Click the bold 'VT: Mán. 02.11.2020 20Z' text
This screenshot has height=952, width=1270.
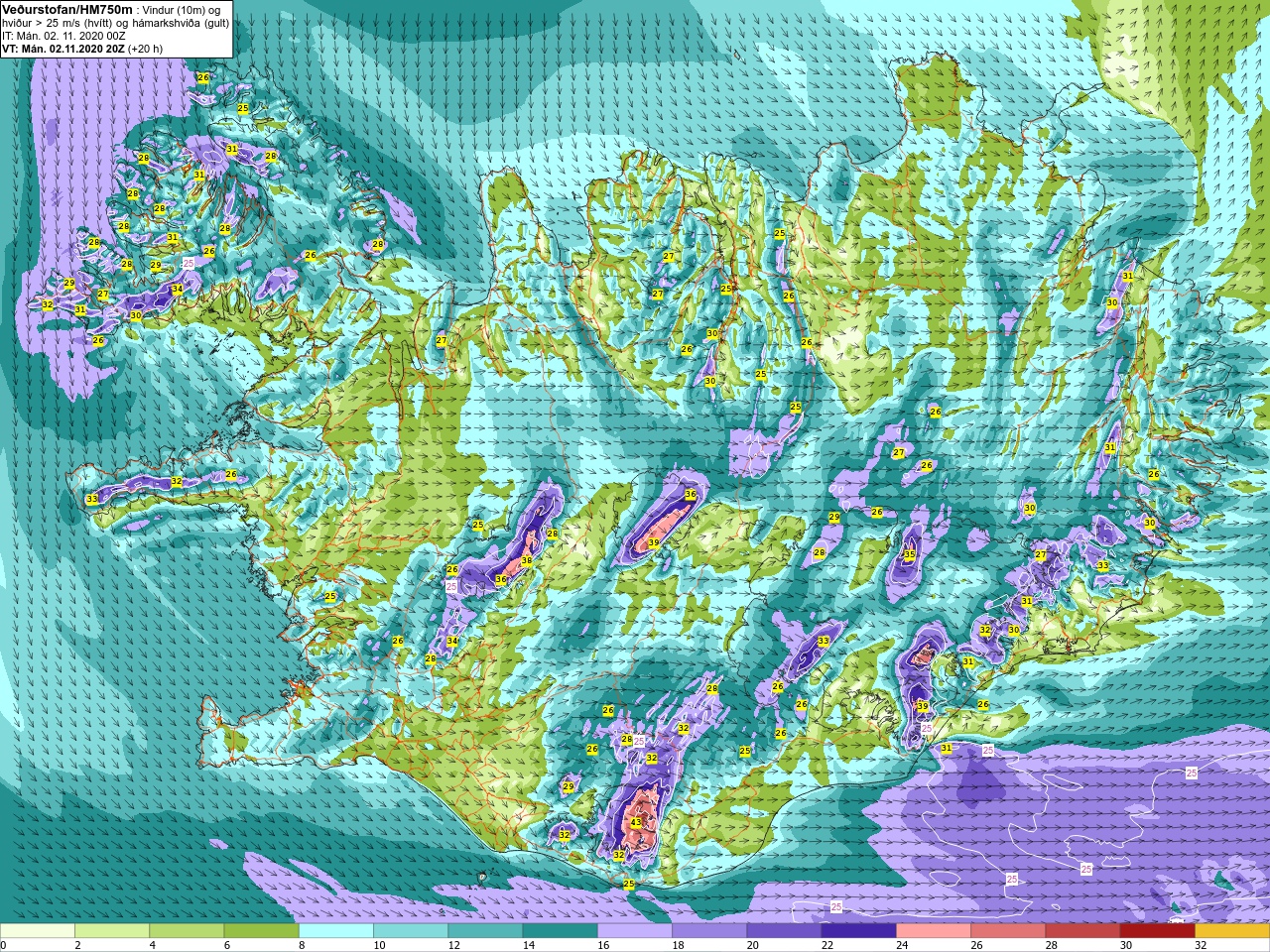tap(63, 49)
